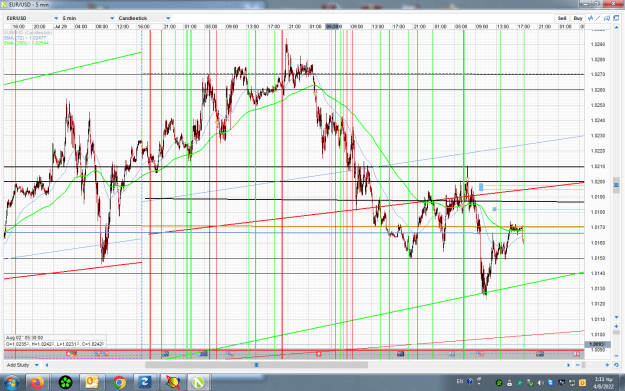Click the volume speaker tray icon
625x391 pixels.
pos(540,383)
